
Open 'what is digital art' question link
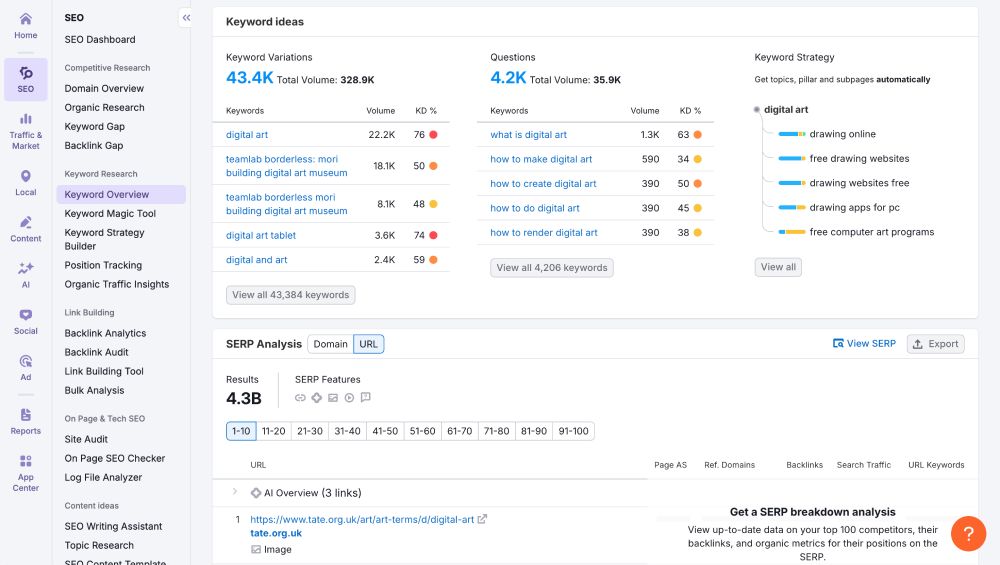528,135
